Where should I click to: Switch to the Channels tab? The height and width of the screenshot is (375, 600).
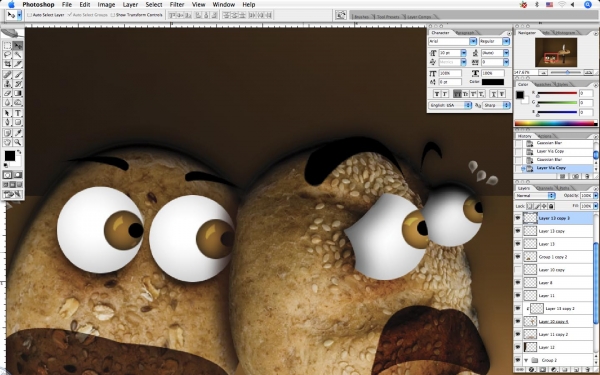point(544,188)
